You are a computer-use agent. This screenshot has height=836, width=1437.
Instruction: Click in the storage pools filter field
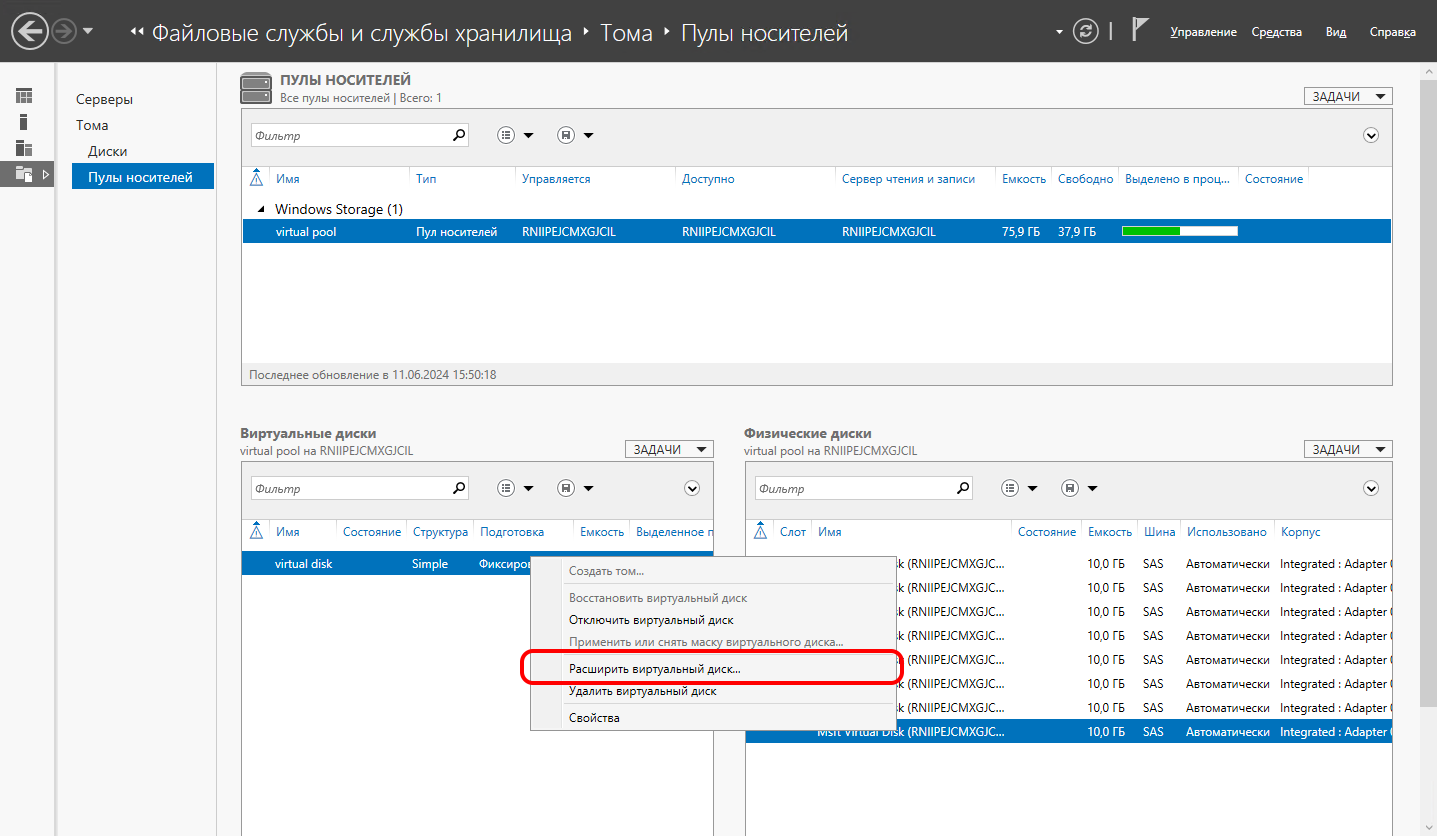pyautogui.click(x=350, y=135)
